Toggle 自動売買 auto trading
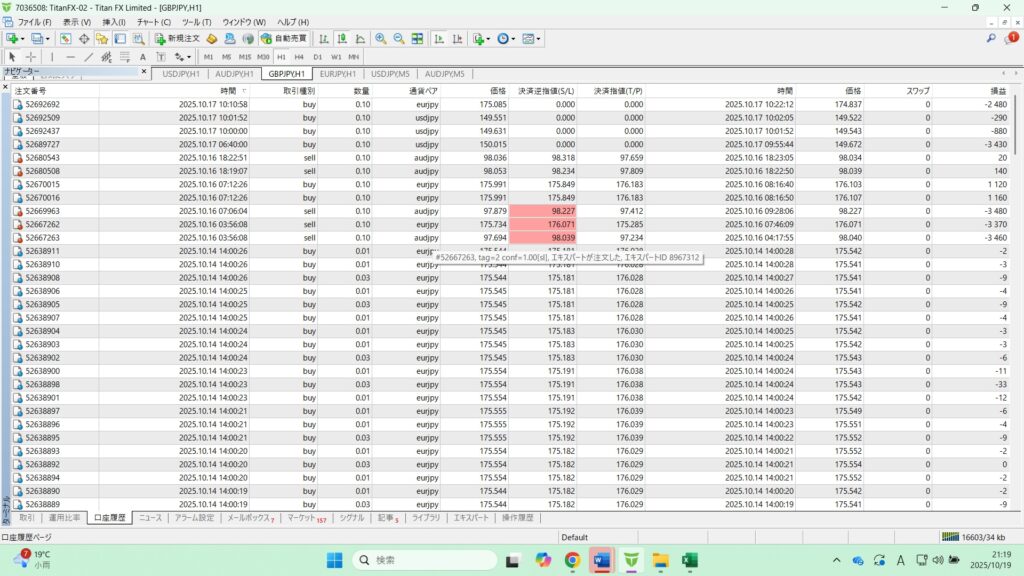 [284, 38]
